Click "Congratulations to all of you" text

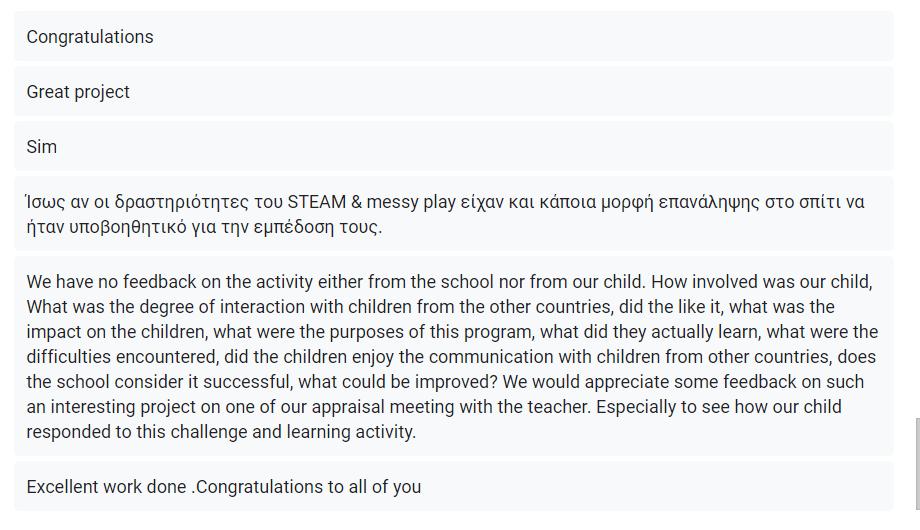(308, 487)
